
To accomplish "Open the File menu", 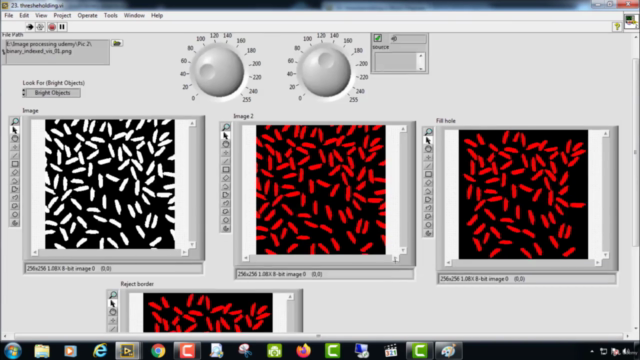I will tap(9, 16).
